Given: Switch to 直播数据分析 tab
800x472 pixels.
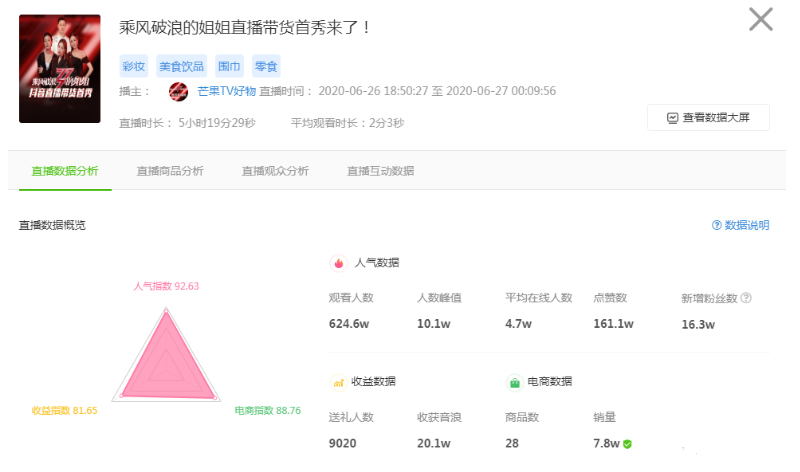Looking at the screenshot, I should point(65,171).
